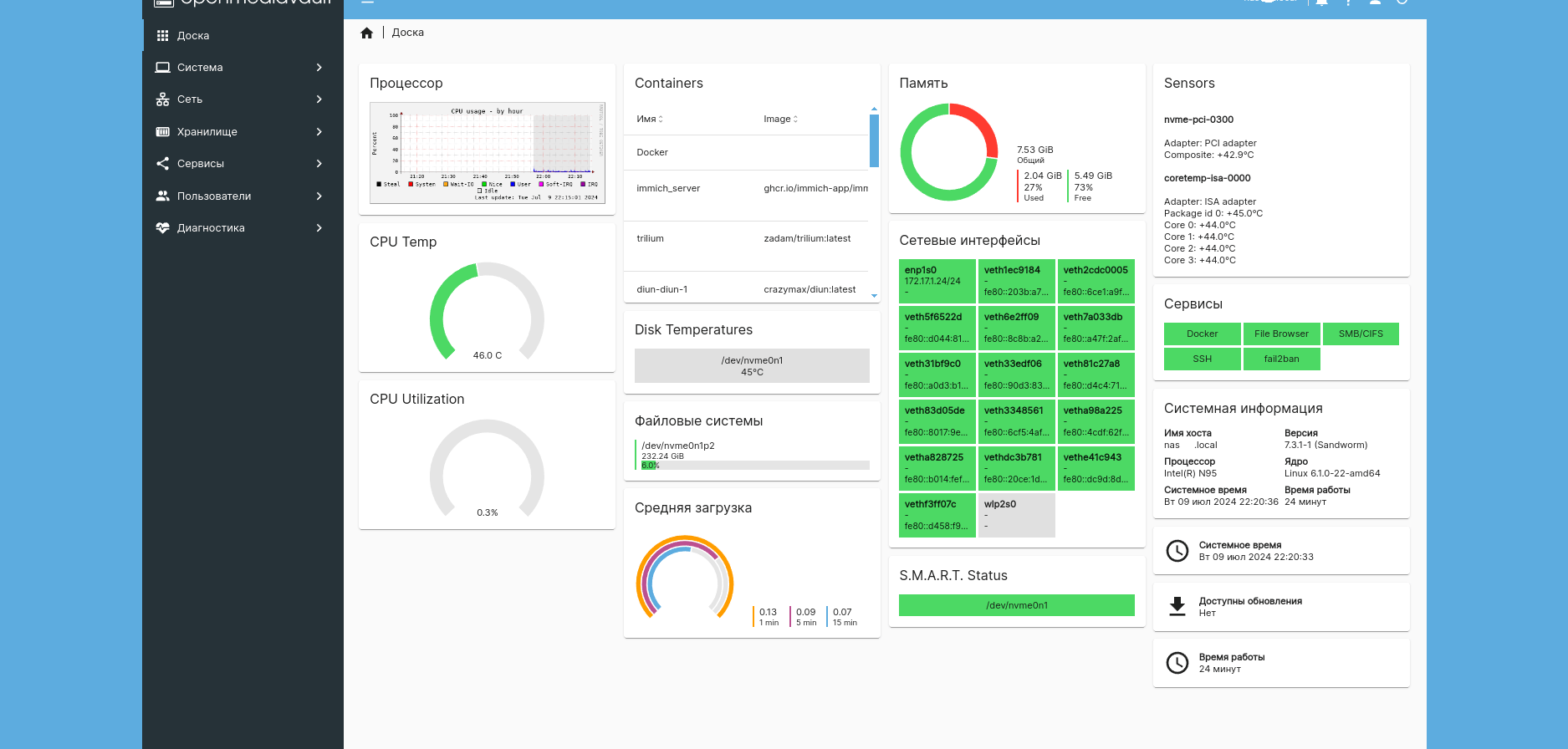Click the CPU Temp gauge showing 46.0 C

point(487,313)
